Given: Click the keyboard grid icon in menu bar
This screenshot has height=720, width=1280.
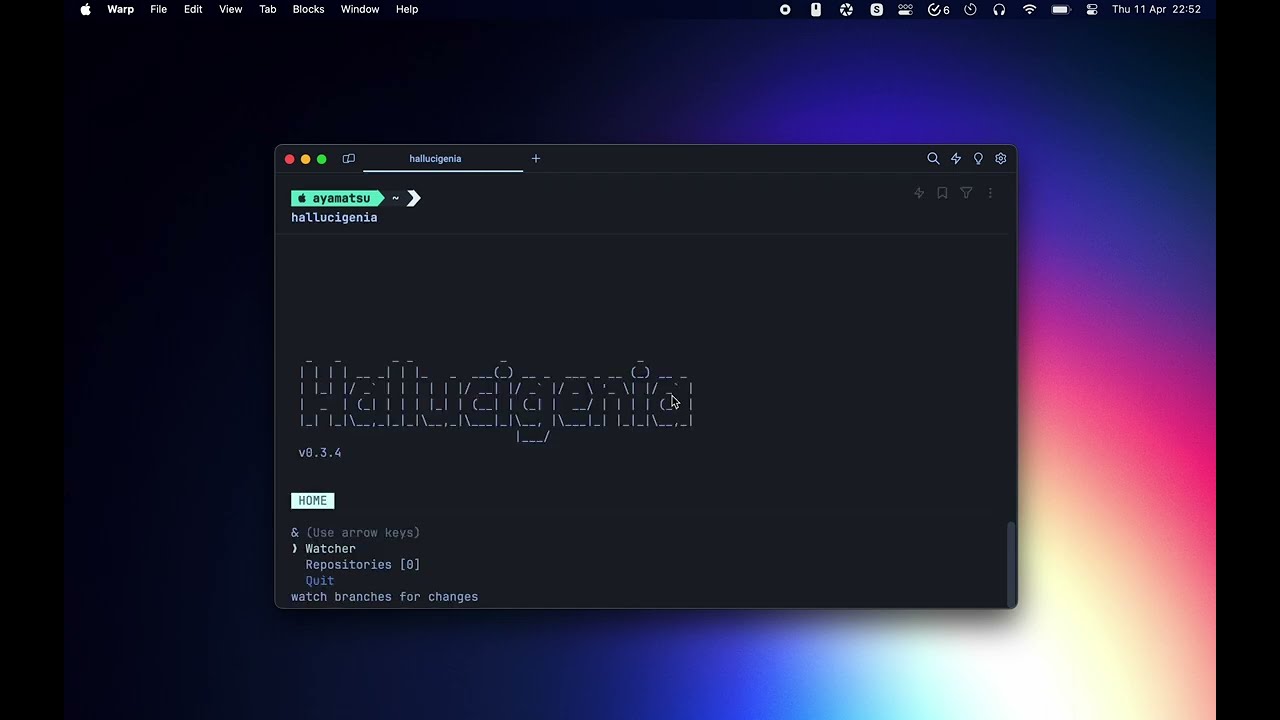Looking at the screenshot, I should [x=905, y=9].
